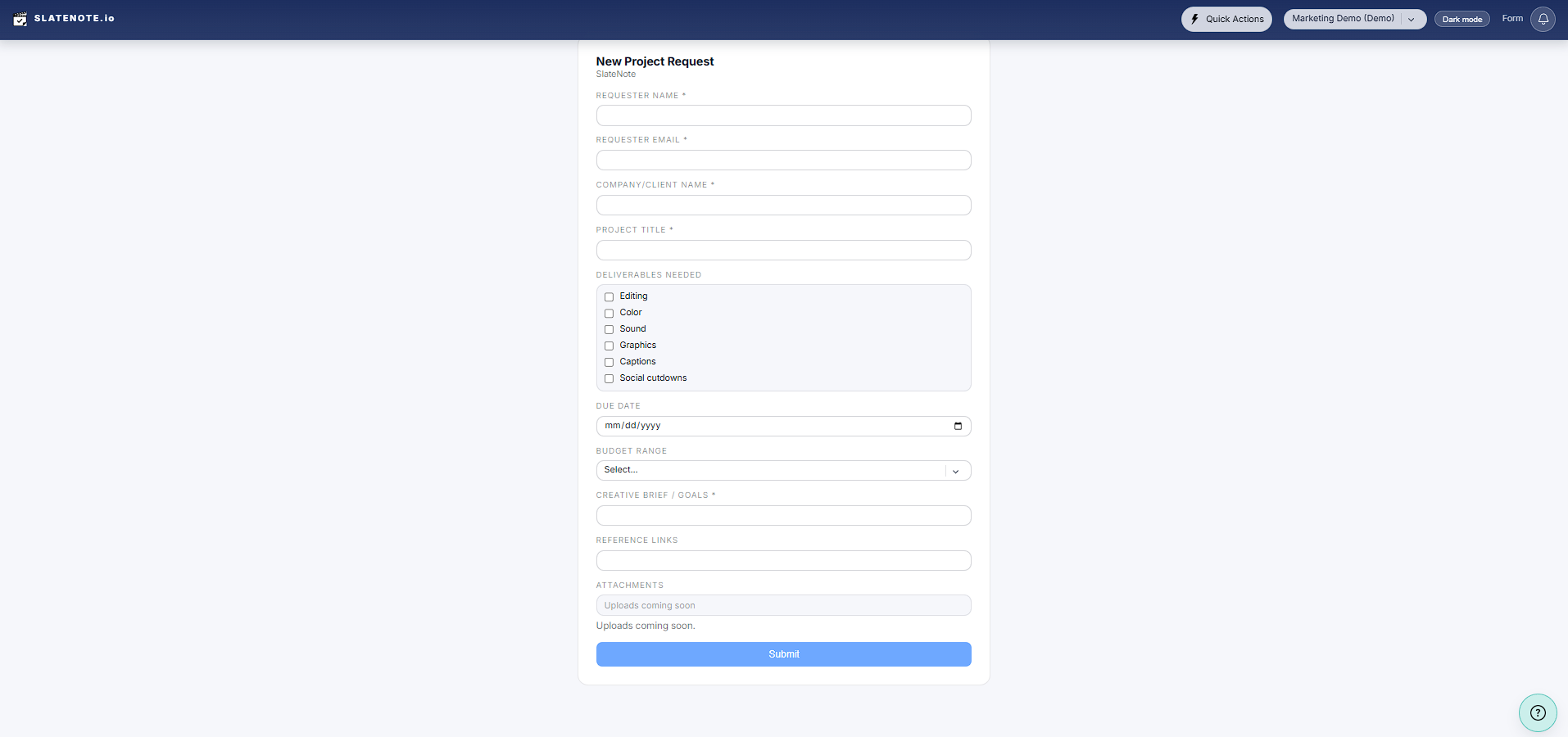
Task: Open the Due Date calendar picker
Action: [958, 426]
